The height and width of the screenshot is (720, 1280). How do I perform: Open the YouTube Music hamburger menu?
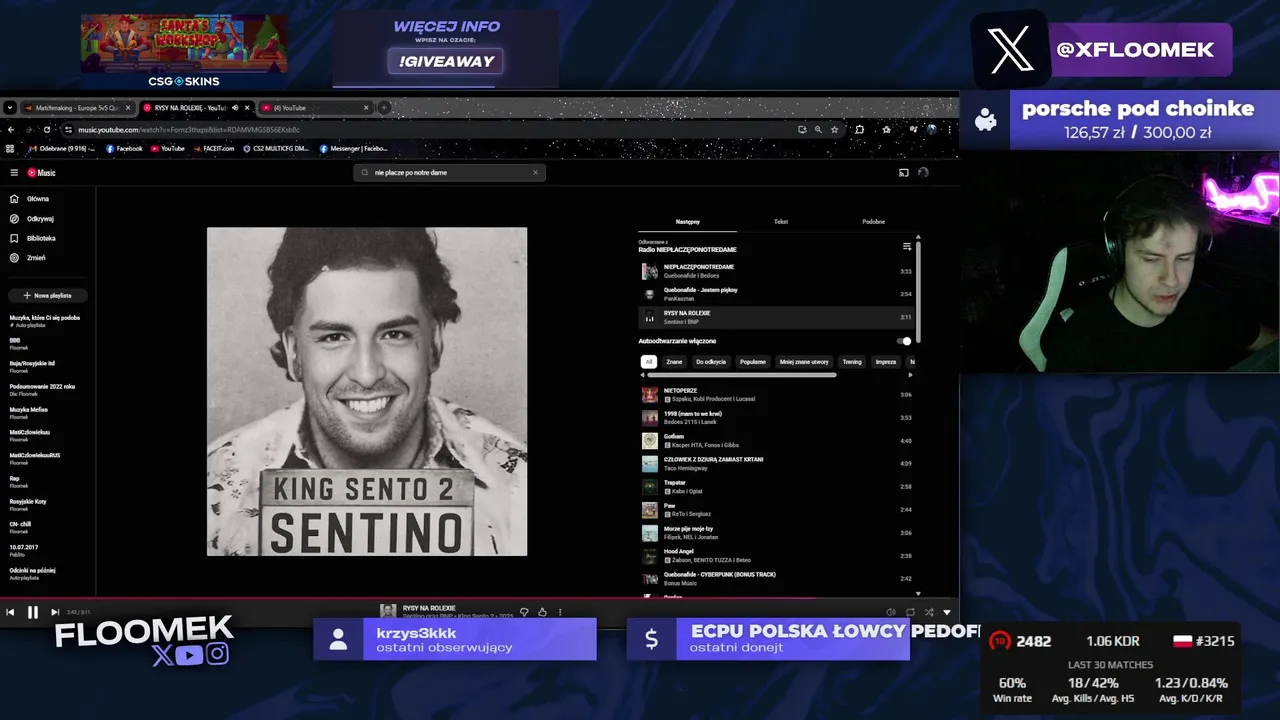tap(14, 173)
